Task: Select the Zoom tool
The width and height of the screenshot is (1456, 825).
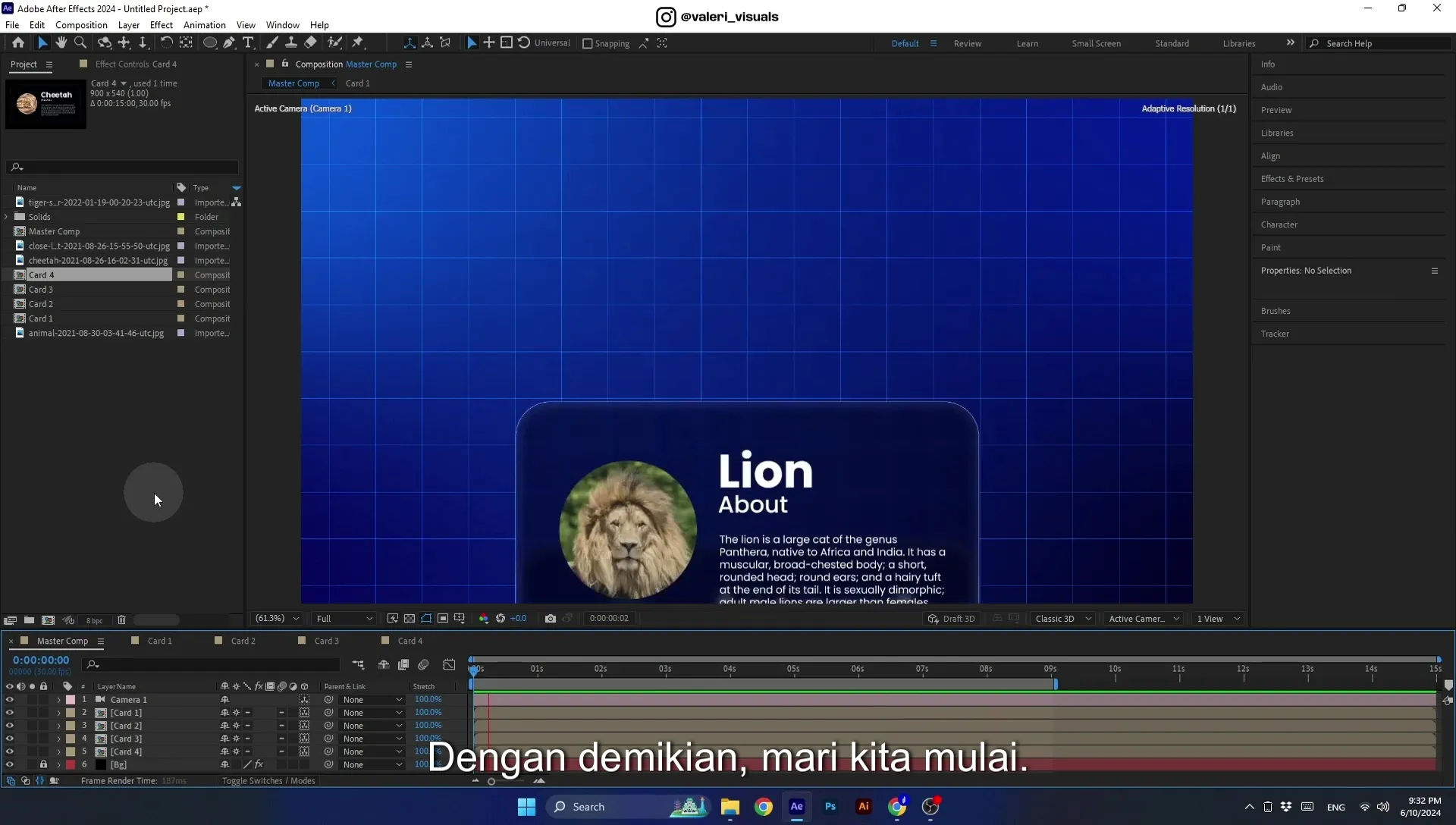Action: click(80, 43)
